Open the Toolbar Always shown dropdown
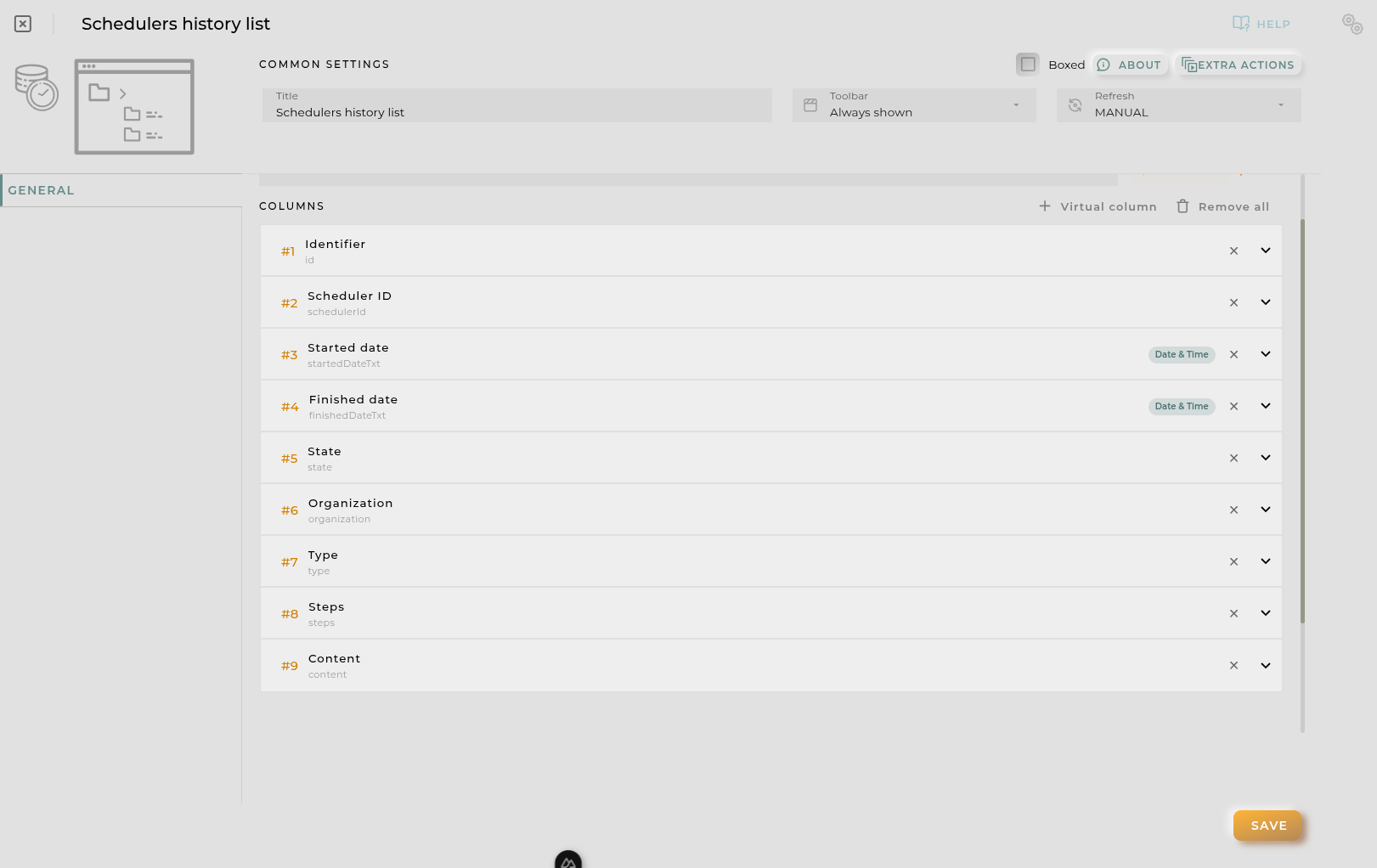 pos(914,105)
